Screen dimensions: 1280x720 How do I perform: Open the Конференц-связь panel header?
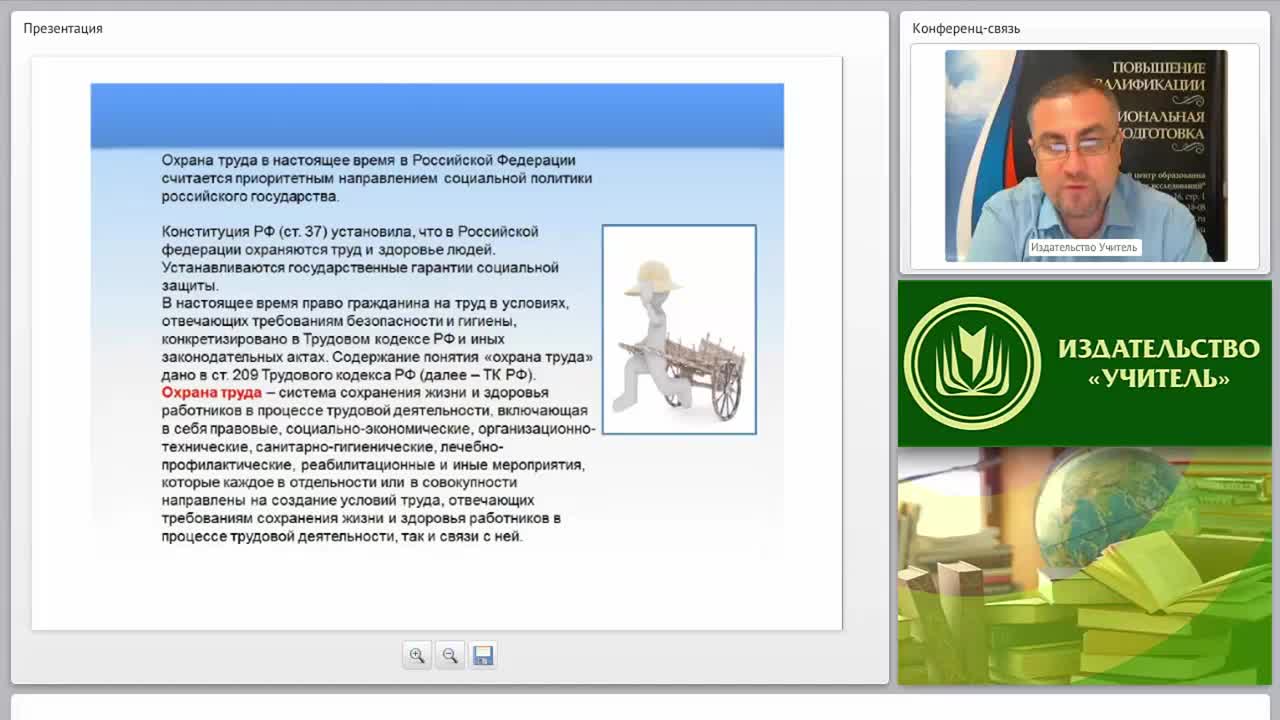966,28
